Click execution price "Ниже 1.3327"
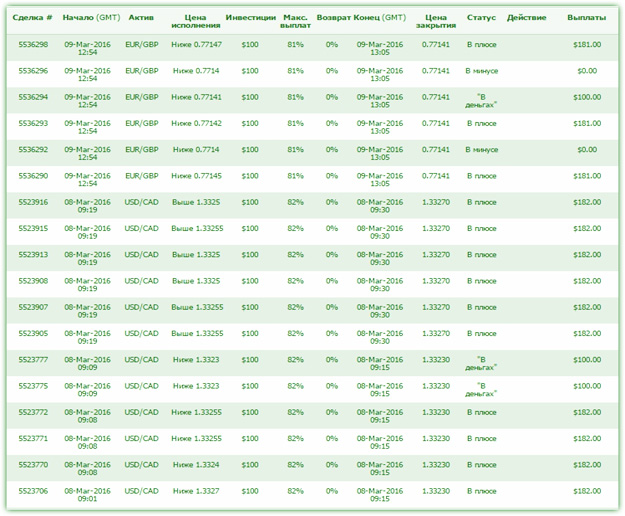This screenshot has width=625, height=516. (195, 491)
